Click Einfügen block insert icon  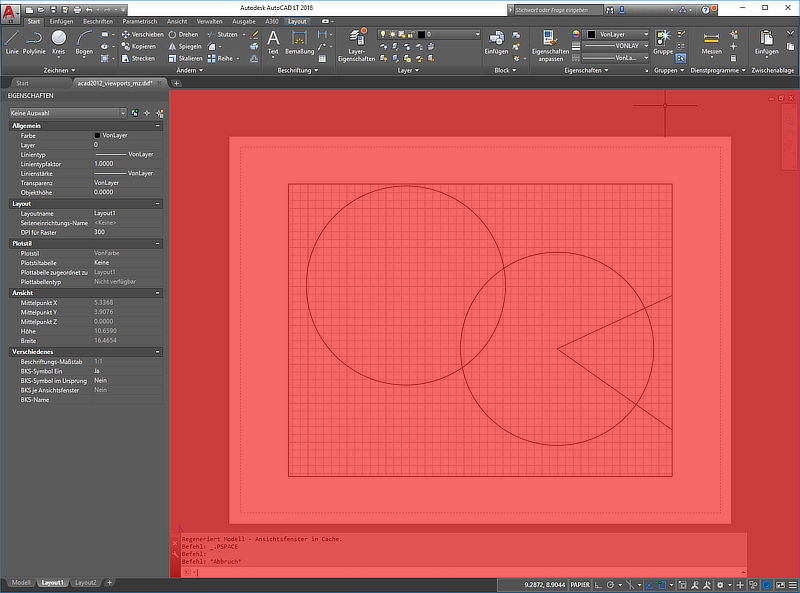coord(496,42)
